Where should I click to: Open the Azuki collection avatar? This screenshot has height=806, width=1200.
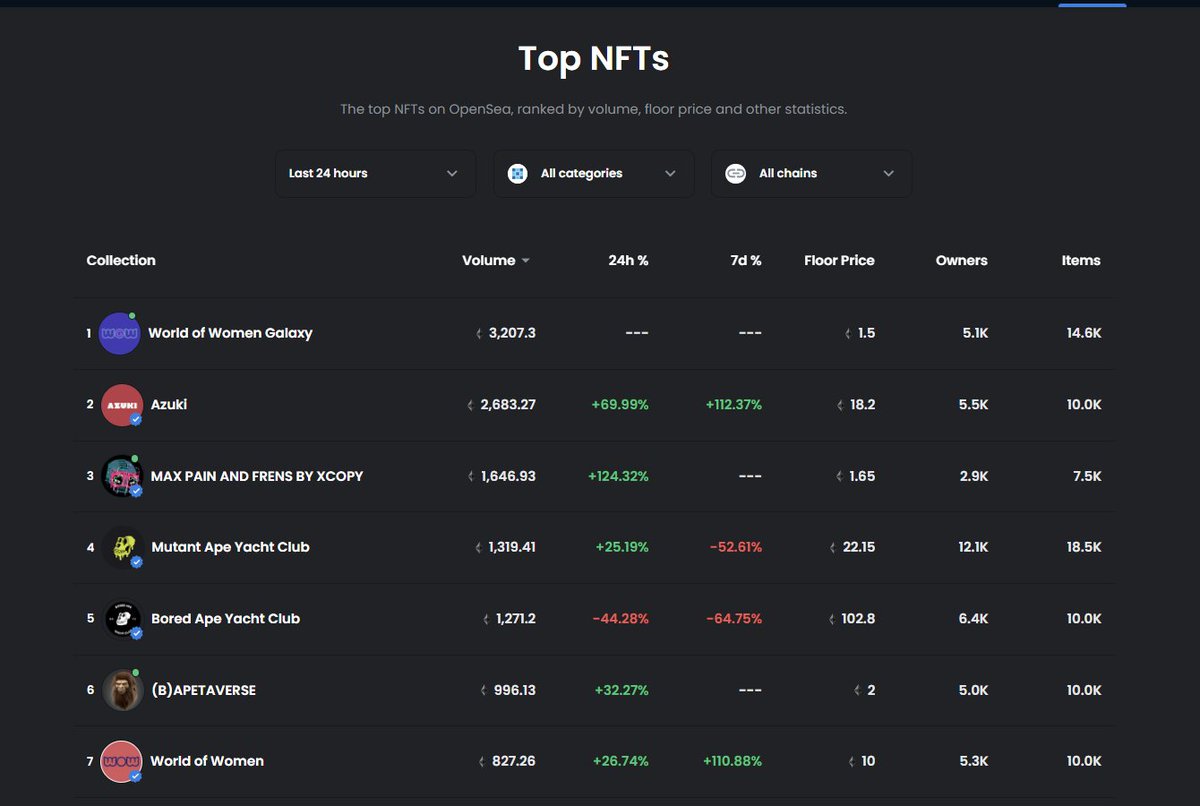coord(122,405)
